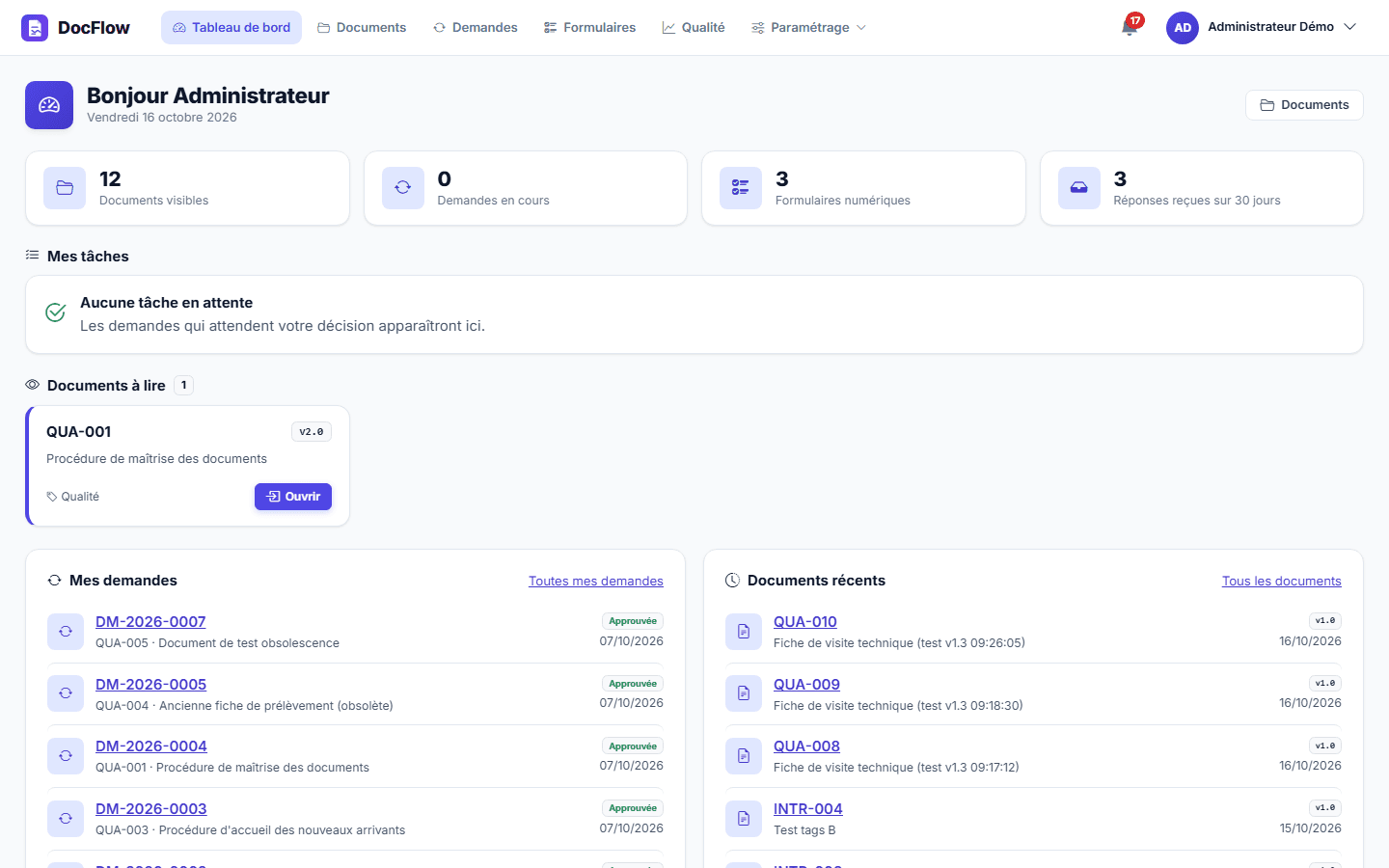Navigate to the Qualité section
The height and width of the screenshot is (868, 1389).
click(x=694, y=28)
